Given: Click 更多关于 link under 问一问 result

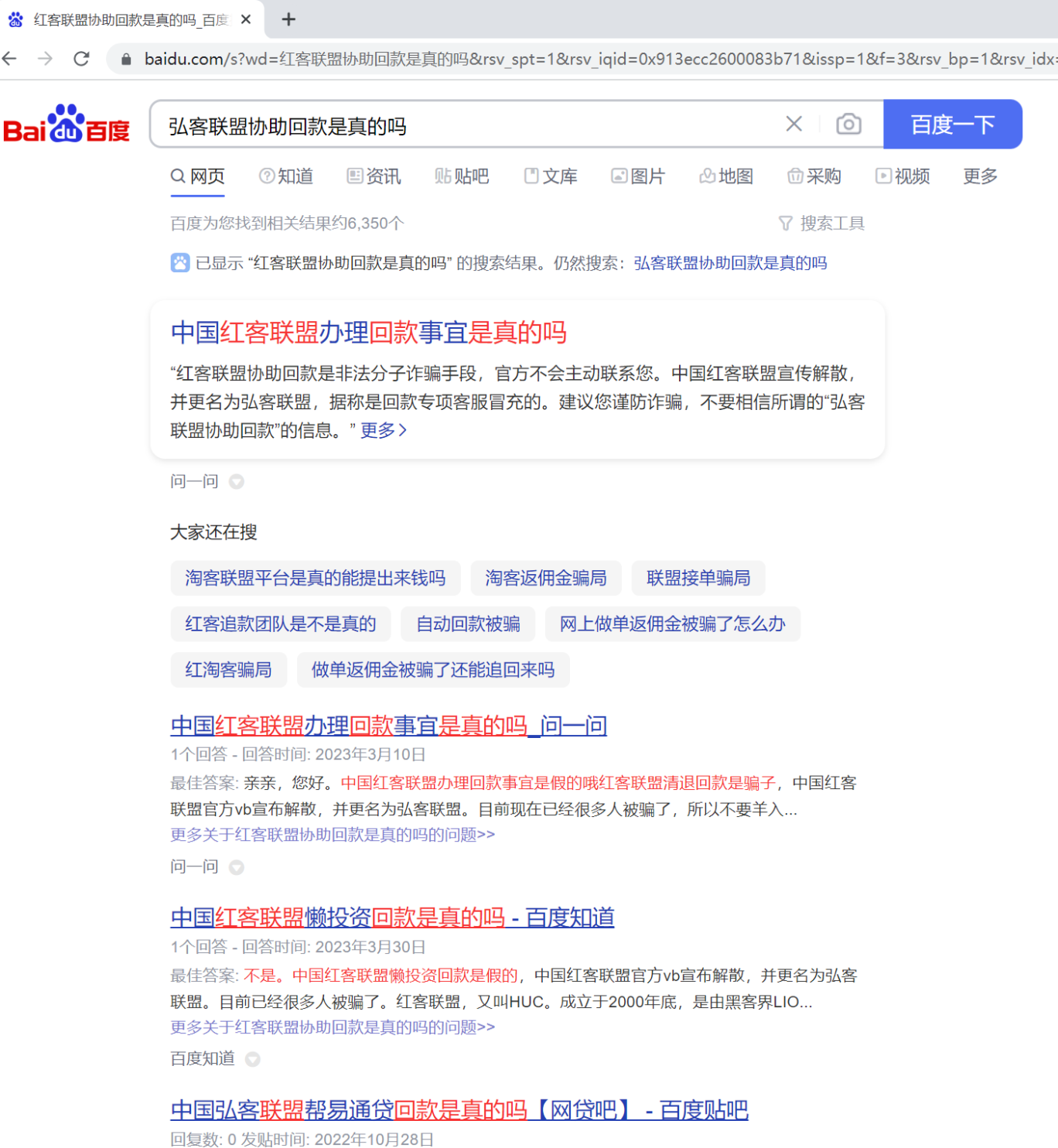Looking at the screenshot, I should point(333,835).
